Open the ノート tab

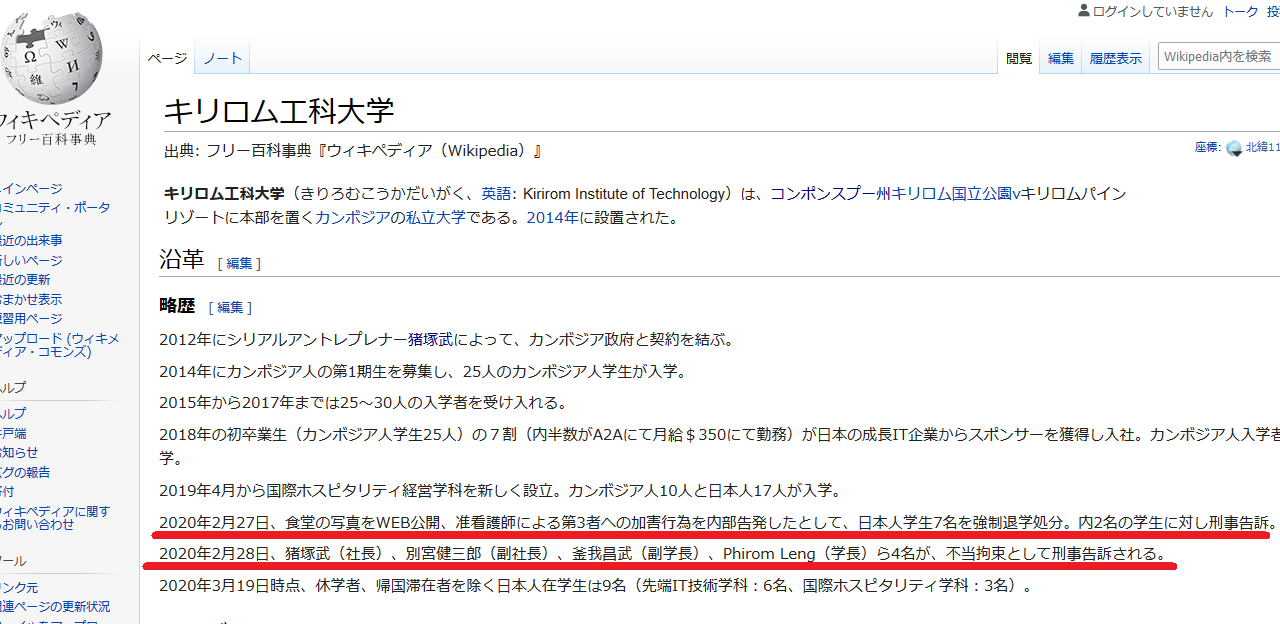(222, 58)
